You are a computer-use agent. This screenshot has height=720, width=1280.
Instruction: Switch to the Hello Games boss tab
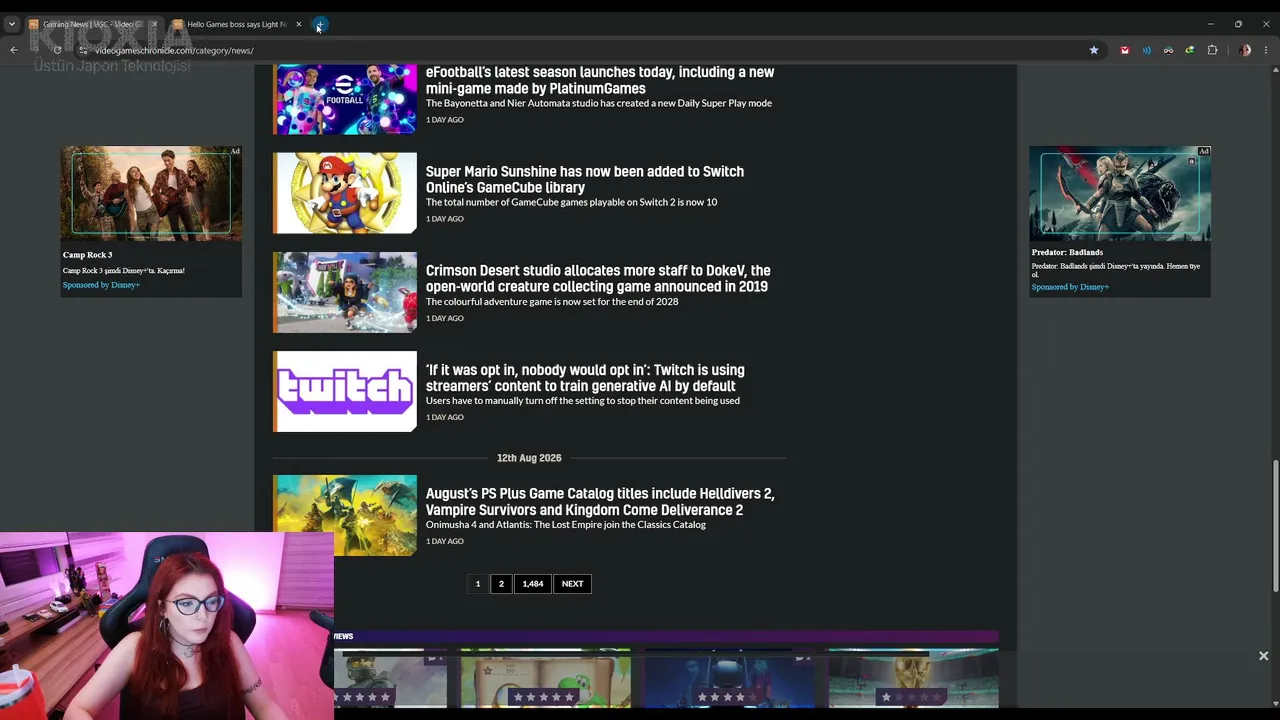coord(236,24)
